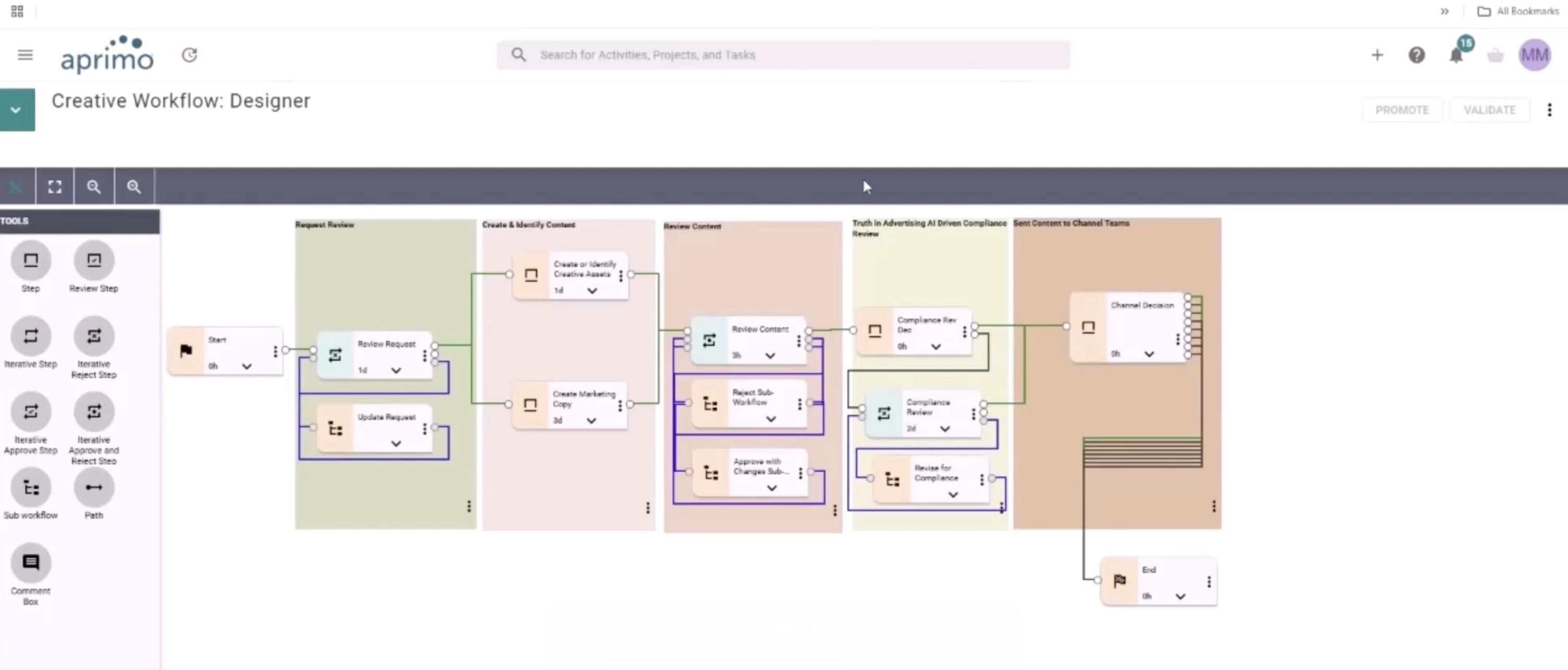Click the End node flag icon
This screenshot has height=670, width=1568.
[1119, 581]
